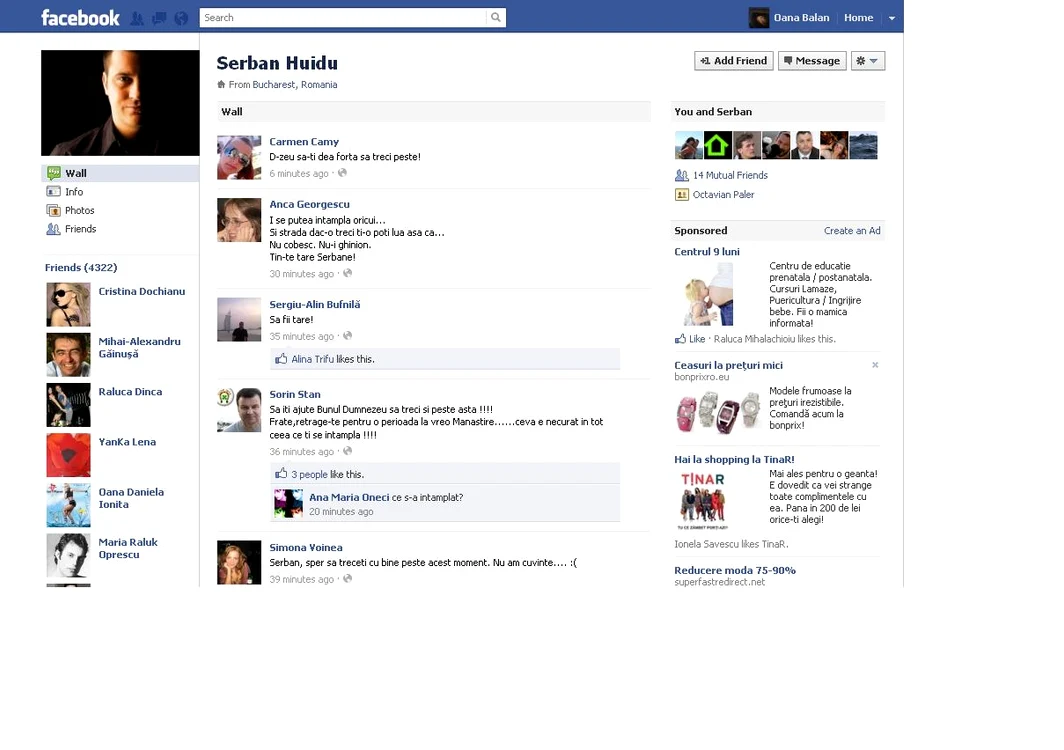Click Ana Maria Oneci's comment avatar

(288, 504)
